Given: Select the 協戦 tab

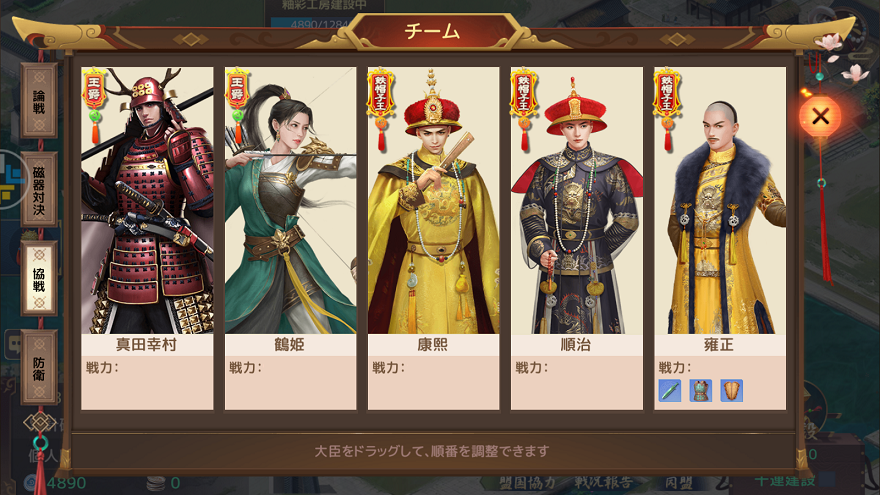Looking at the screenshot, I should pos(39,278).
